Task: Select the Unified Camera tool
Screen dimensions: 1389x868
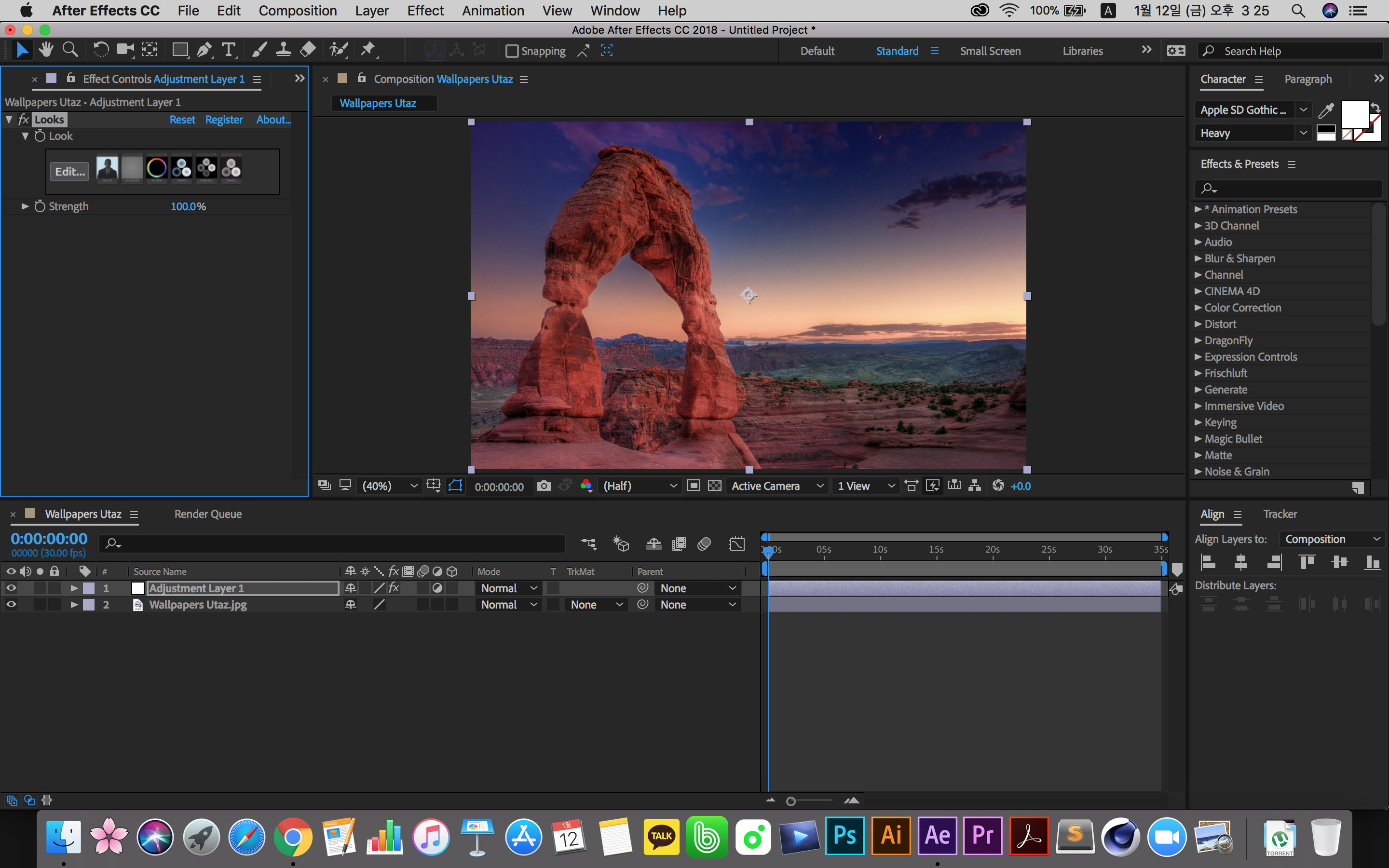Action: click(x=125, y=51)
